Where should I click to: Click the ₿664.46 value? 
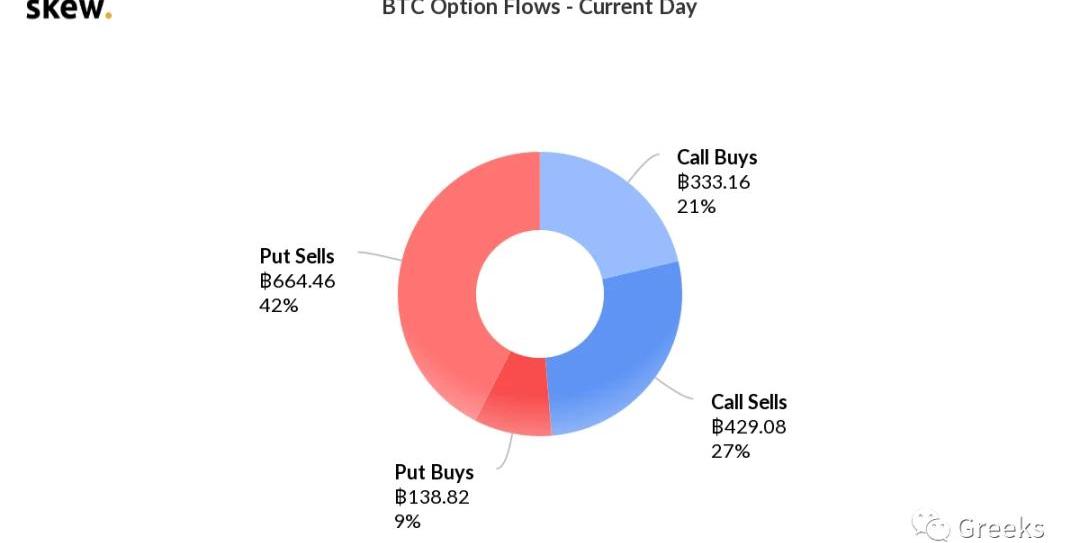(297, 281)
